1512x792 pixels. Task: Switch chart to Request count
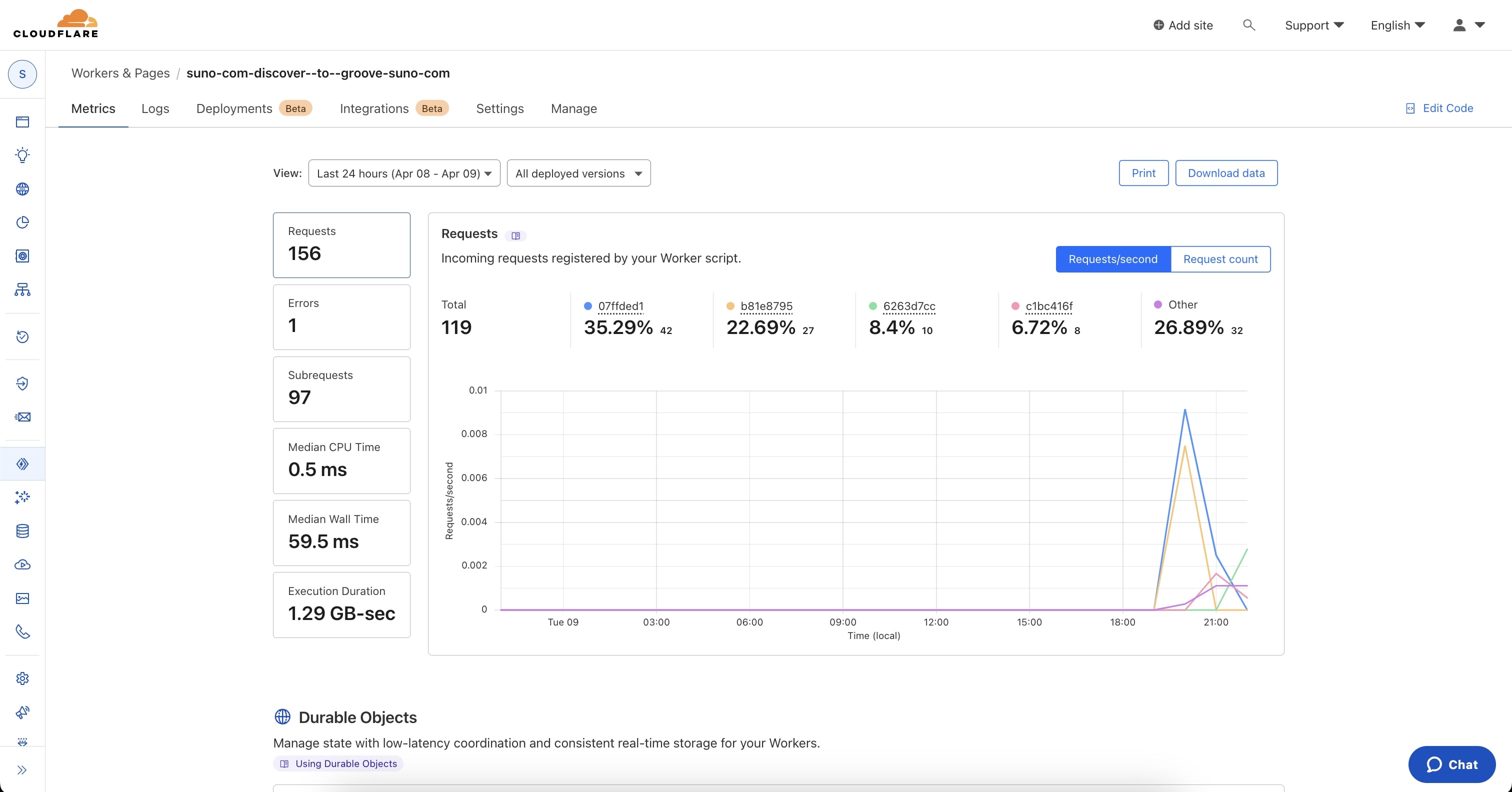(1220, 259)
